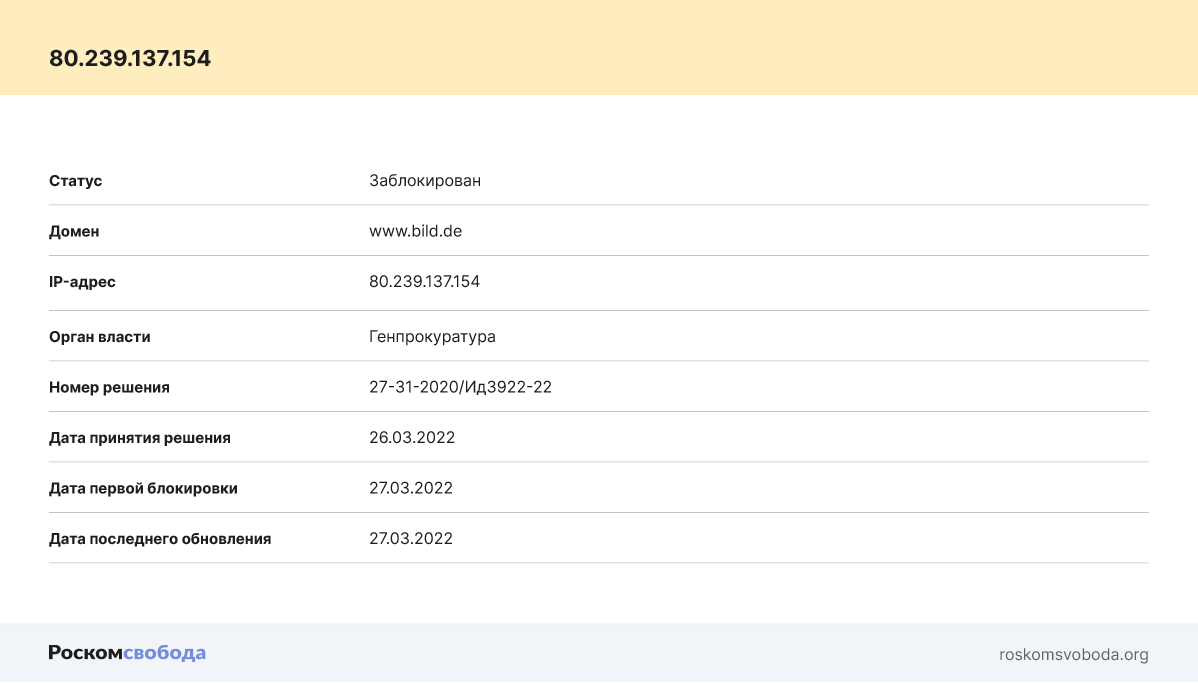Click the 'Дата принятия решения' label
This screenshot has height=683, width=1198.
tap(140, 438)
